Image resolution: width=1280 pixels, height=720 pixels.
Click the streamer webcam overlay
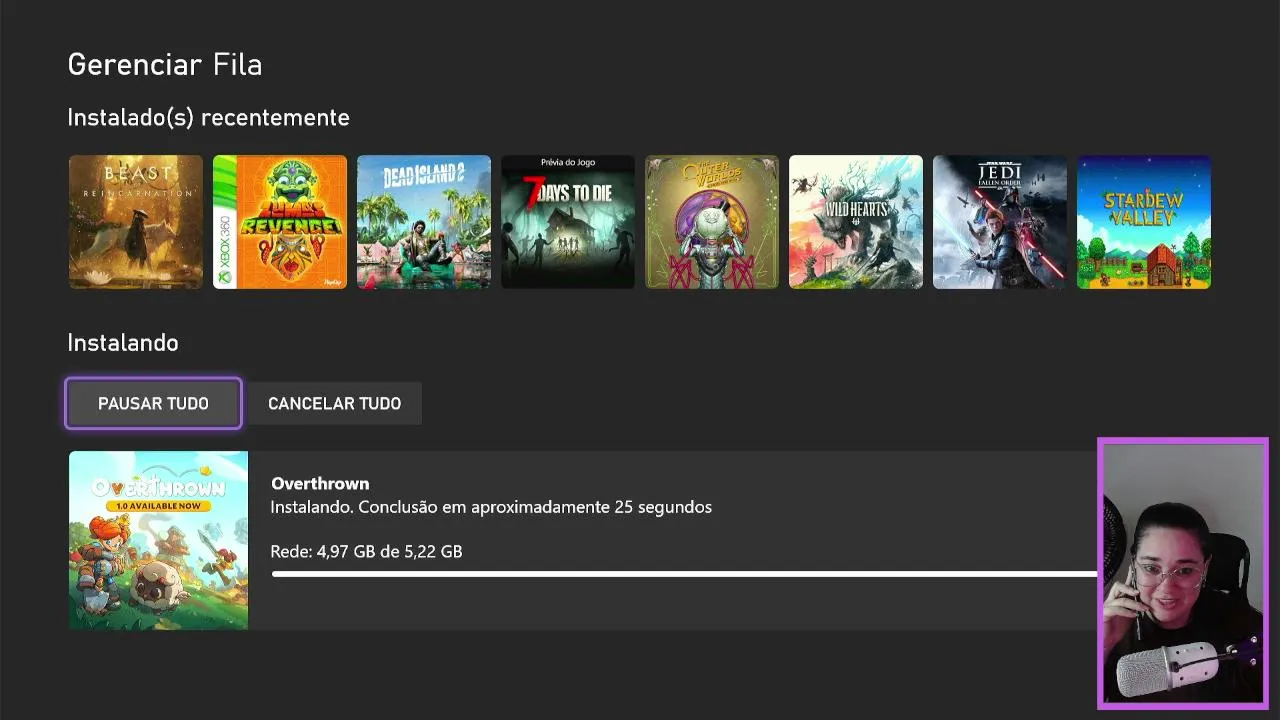[x=1183, y=573]
